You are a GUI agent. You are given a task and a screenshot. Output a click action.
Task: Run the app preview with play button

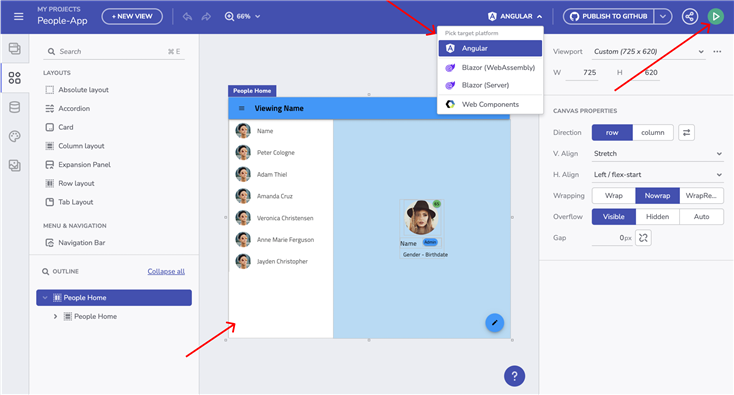click(715, 16)
